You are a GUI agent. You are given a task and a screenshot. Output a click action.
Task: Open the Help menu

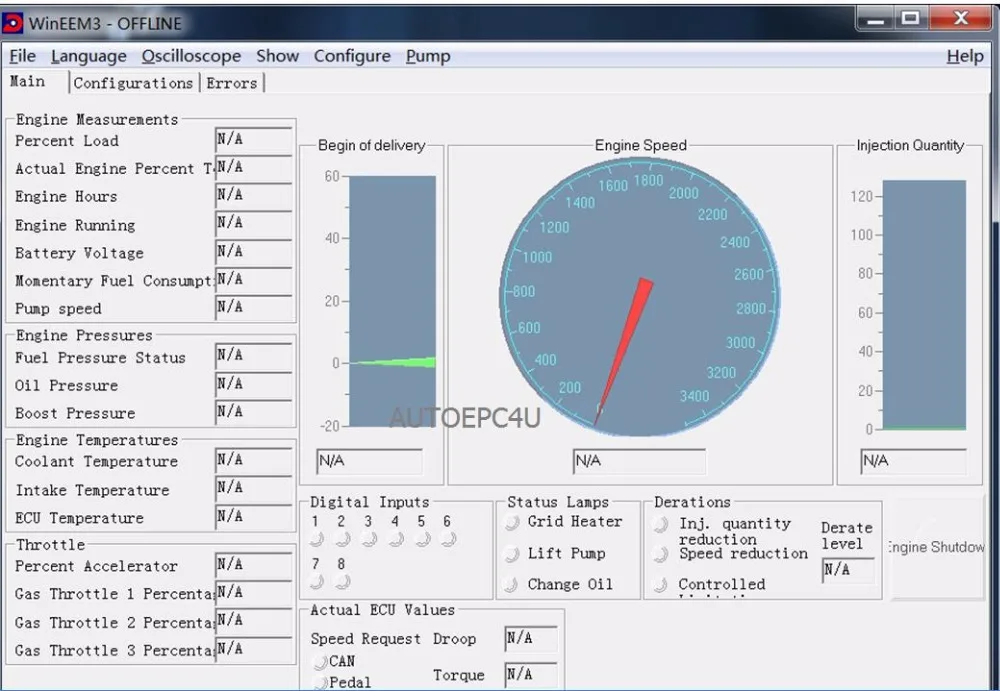965,56
